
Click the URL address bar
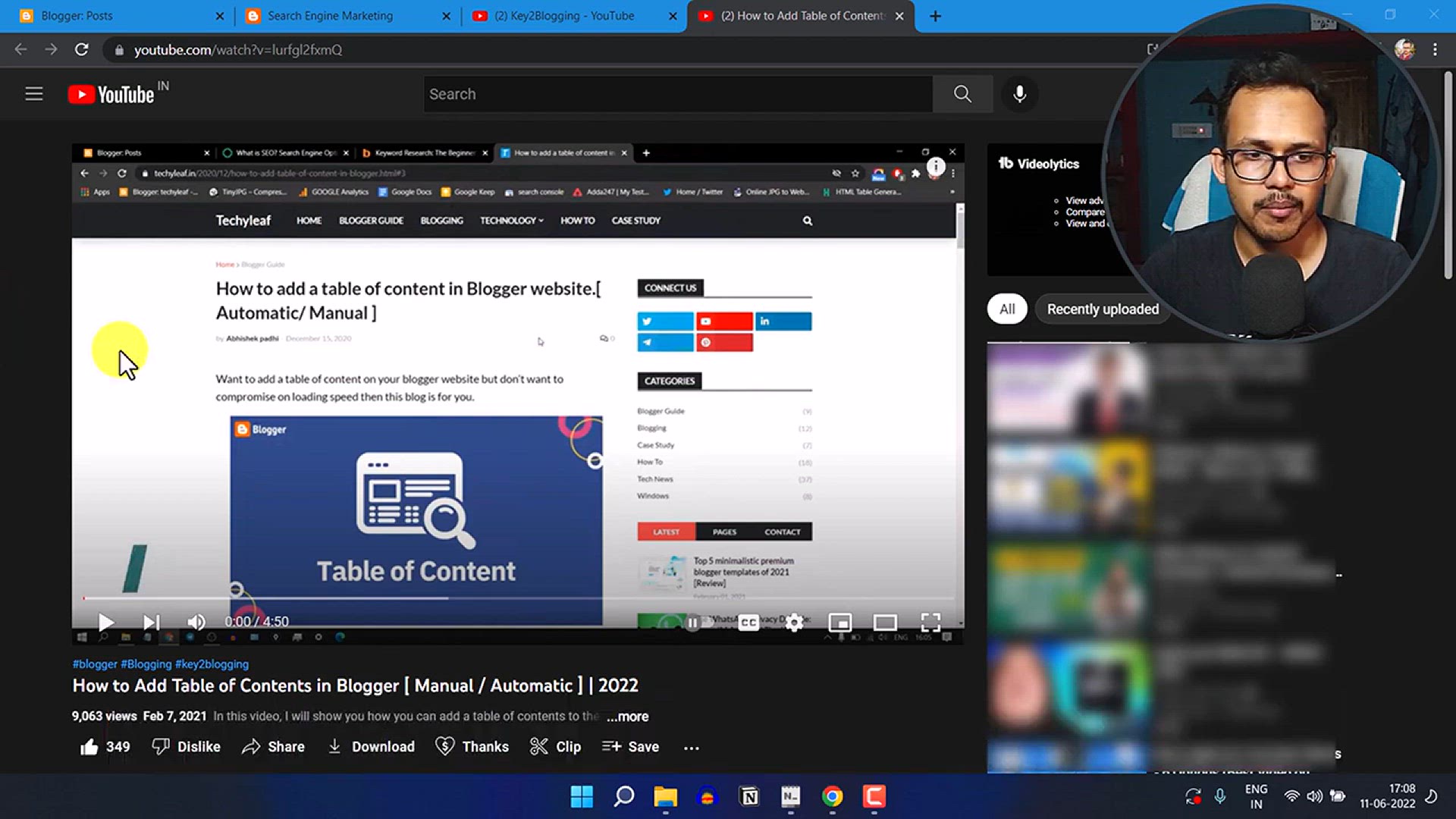pos(622,49)
